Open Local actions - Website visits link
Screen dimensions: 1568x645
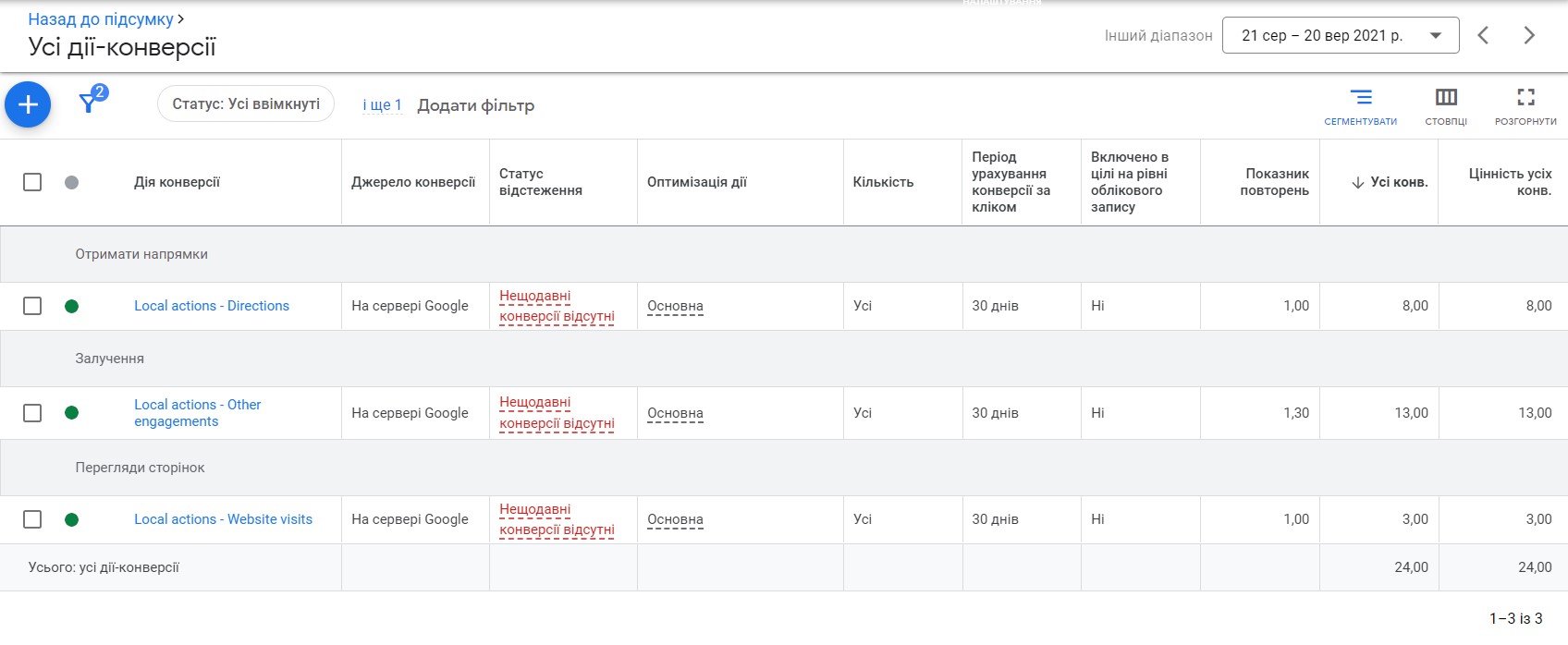point(223,519)
